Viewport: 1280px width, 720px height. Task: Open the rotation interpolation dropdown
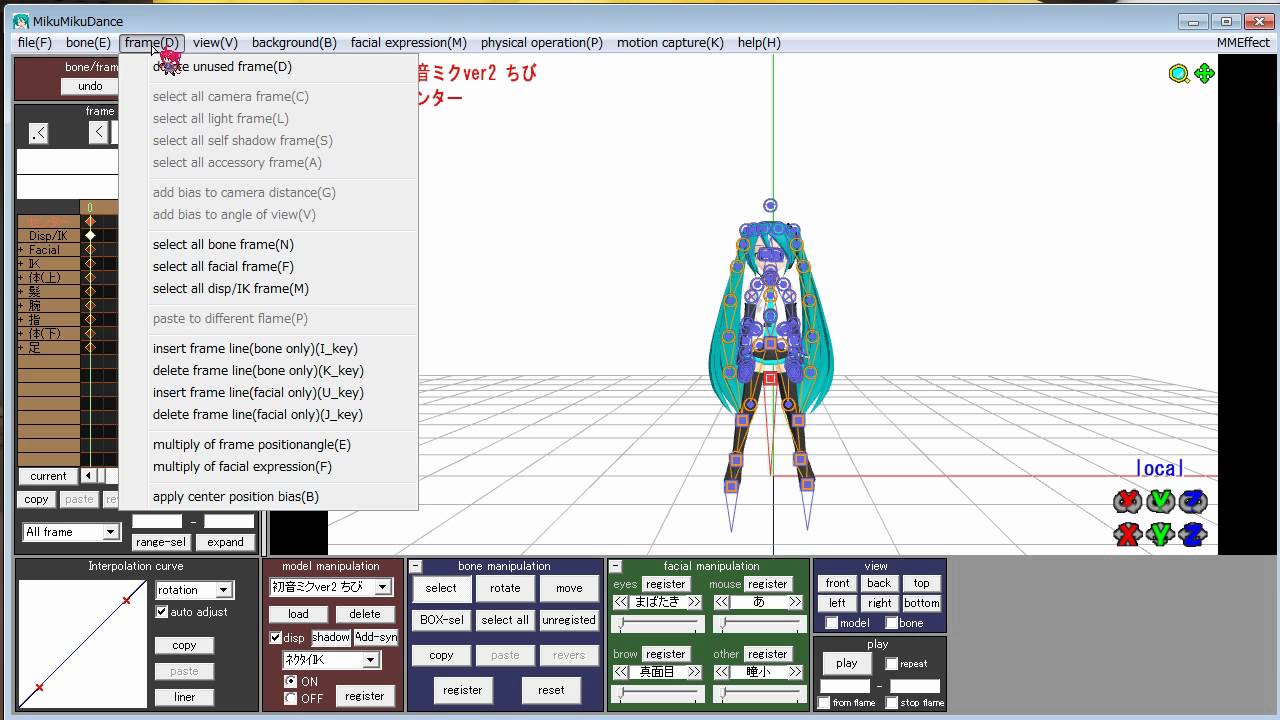click(224, 590)
